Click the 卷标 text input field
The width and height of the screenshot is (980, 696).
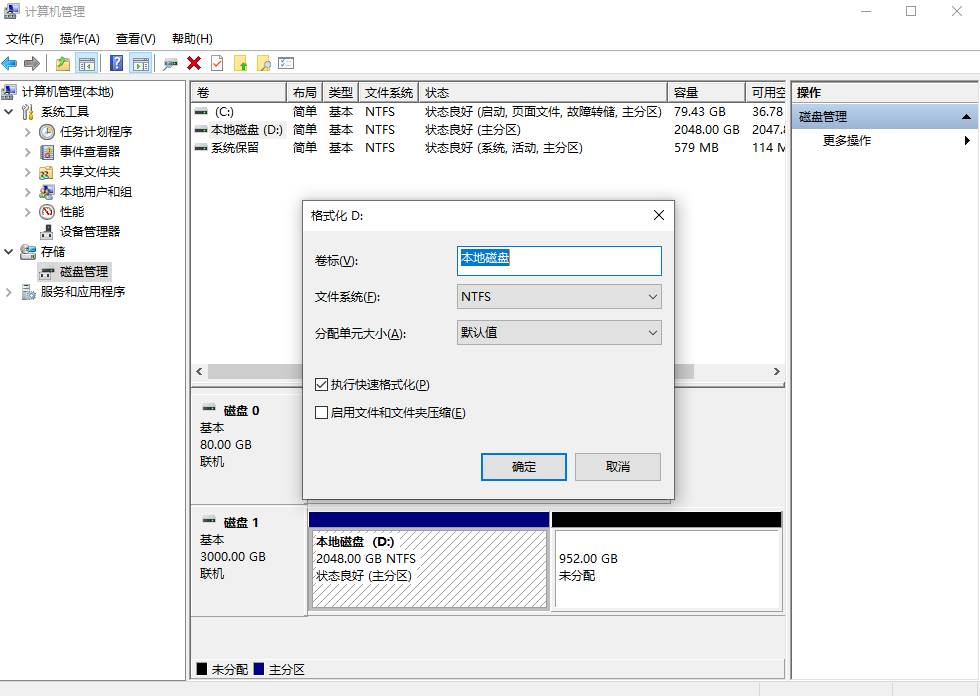[x=559, y=261]
